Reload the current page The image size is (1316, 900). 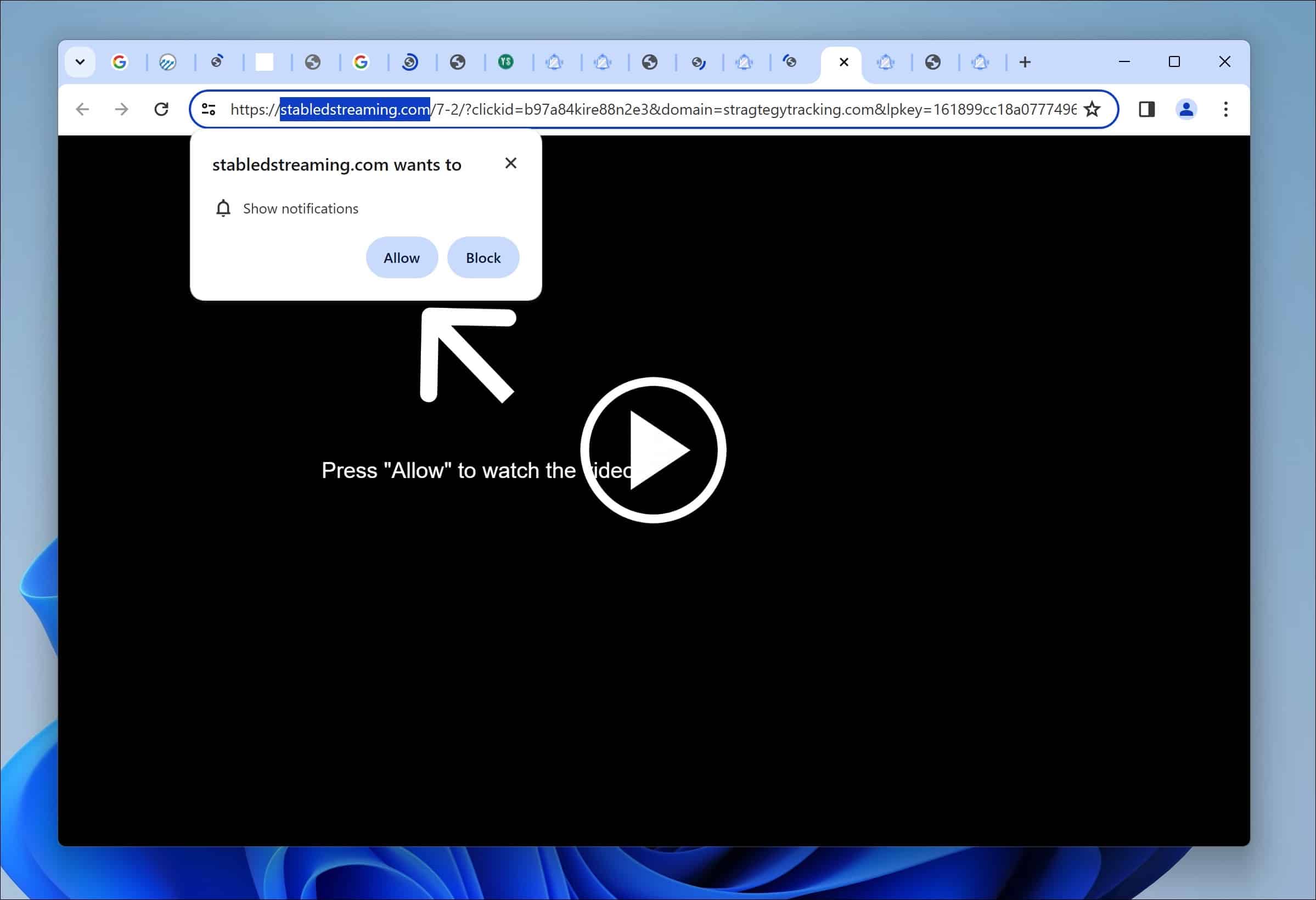tap(162, 109)
